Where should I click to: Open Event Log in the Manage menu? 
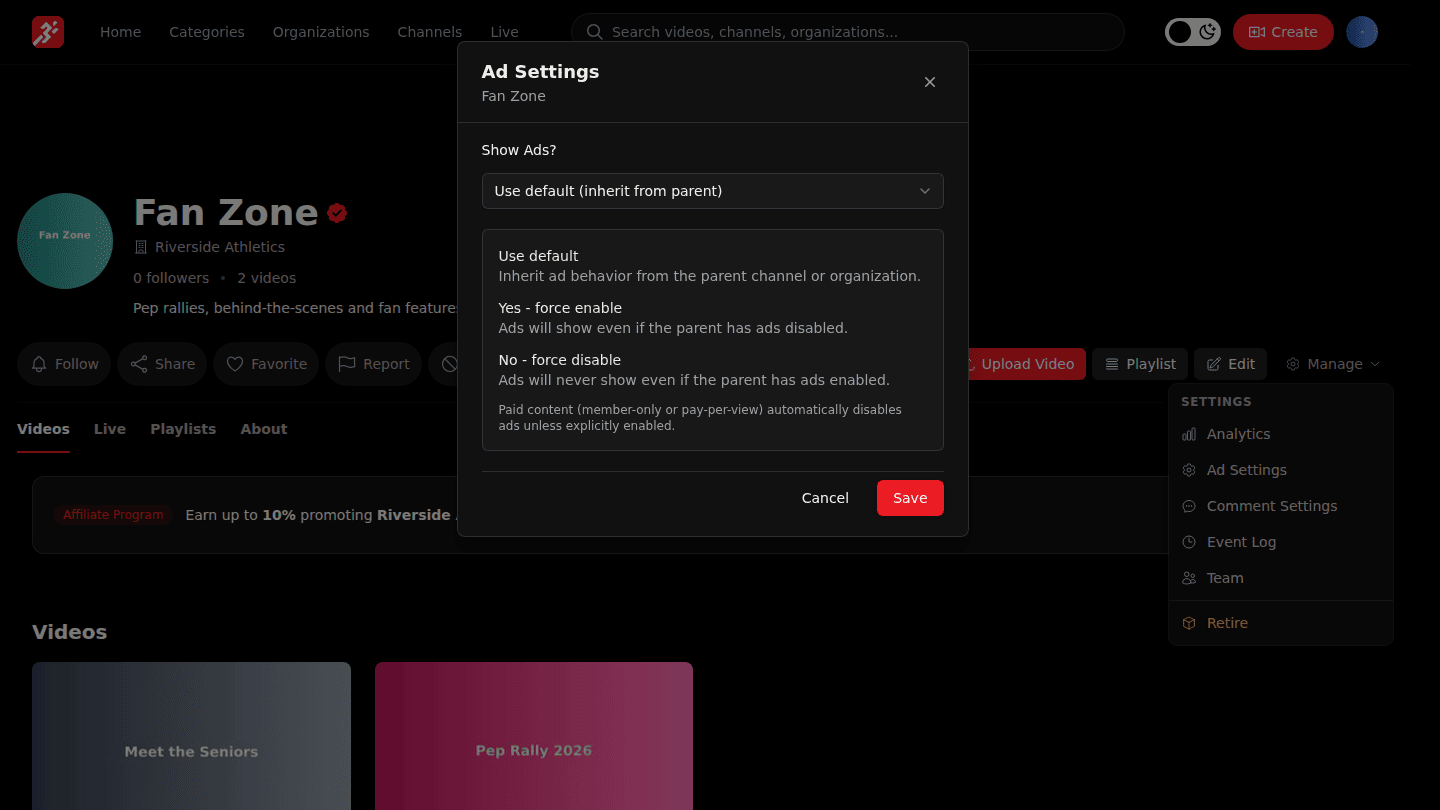point(1281,542)
